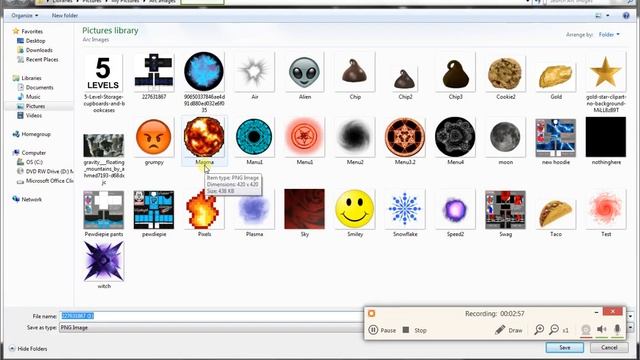Screen dimensions: 640x360
Task: Create a New folder
Action: (x=64, y=16)
